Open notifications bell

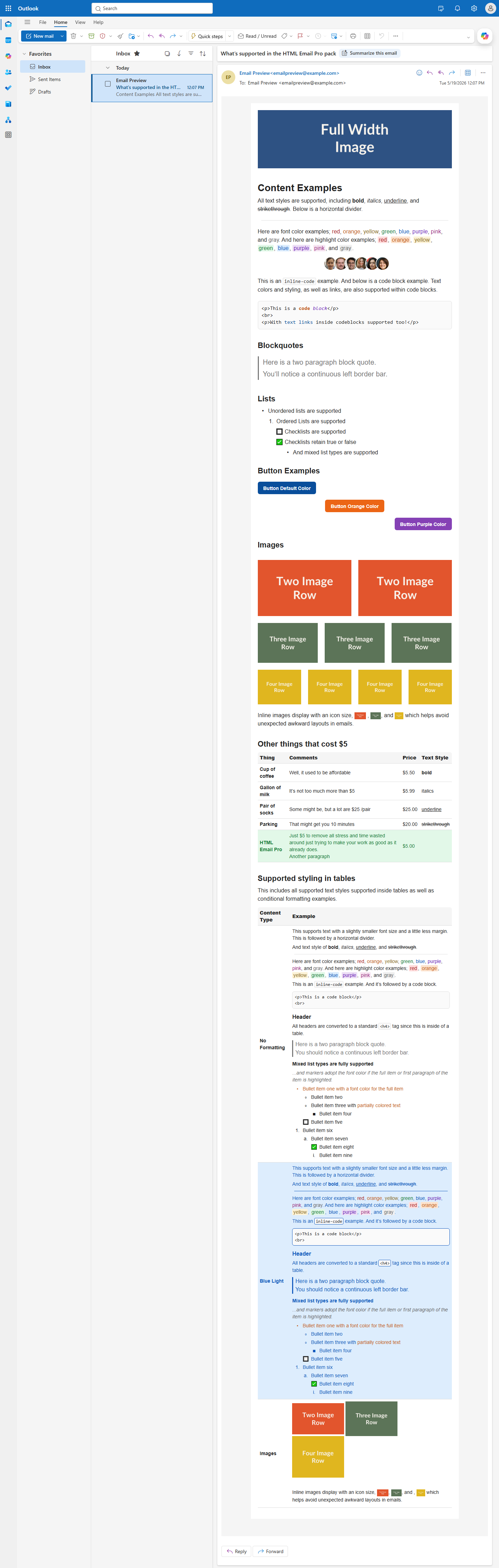tap(457, 9)
